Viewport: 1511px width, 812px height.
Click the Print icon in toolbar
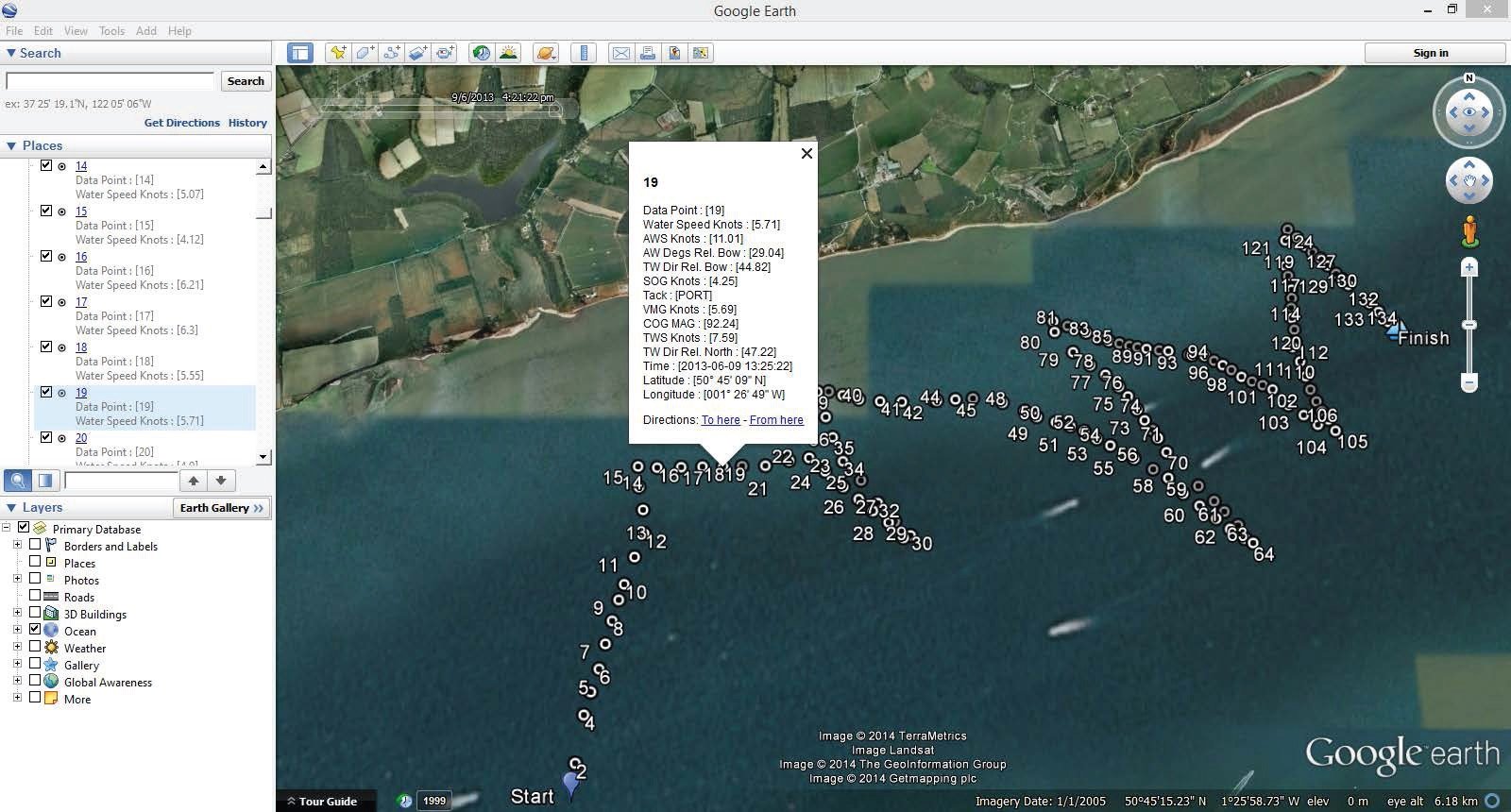point(648,53)
